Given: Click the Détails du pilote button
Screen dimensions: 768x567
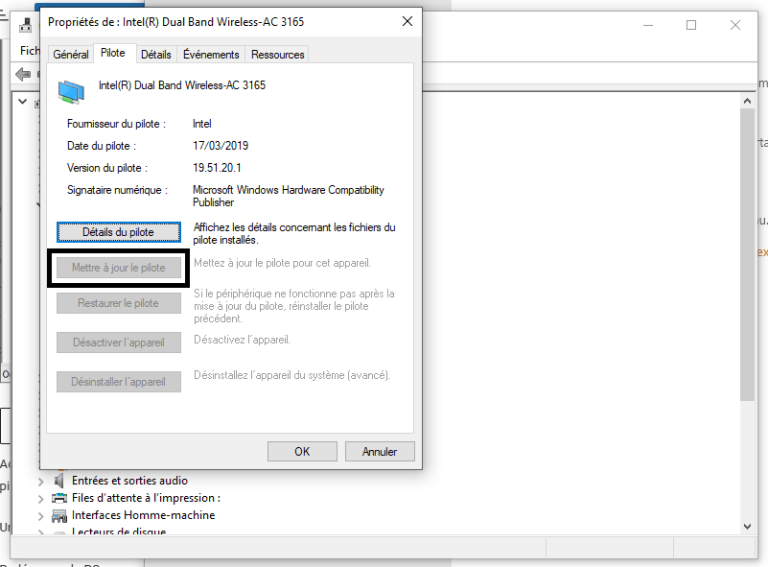Looking at the screenshot, I should 119,232.
